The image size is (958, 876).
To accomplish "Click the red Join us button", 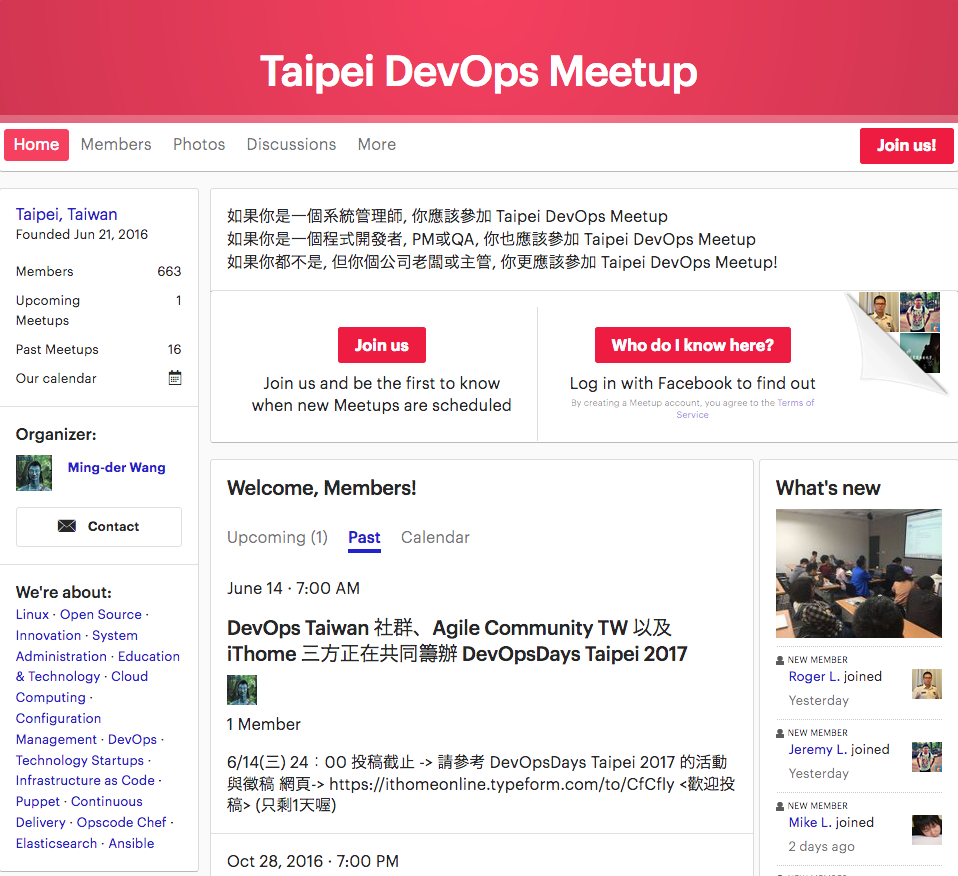I will coord(382,345).
